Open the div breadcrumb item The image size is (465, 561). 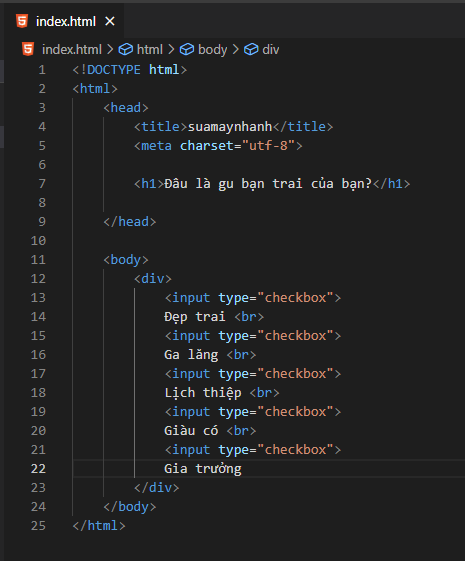click(271, 49)
